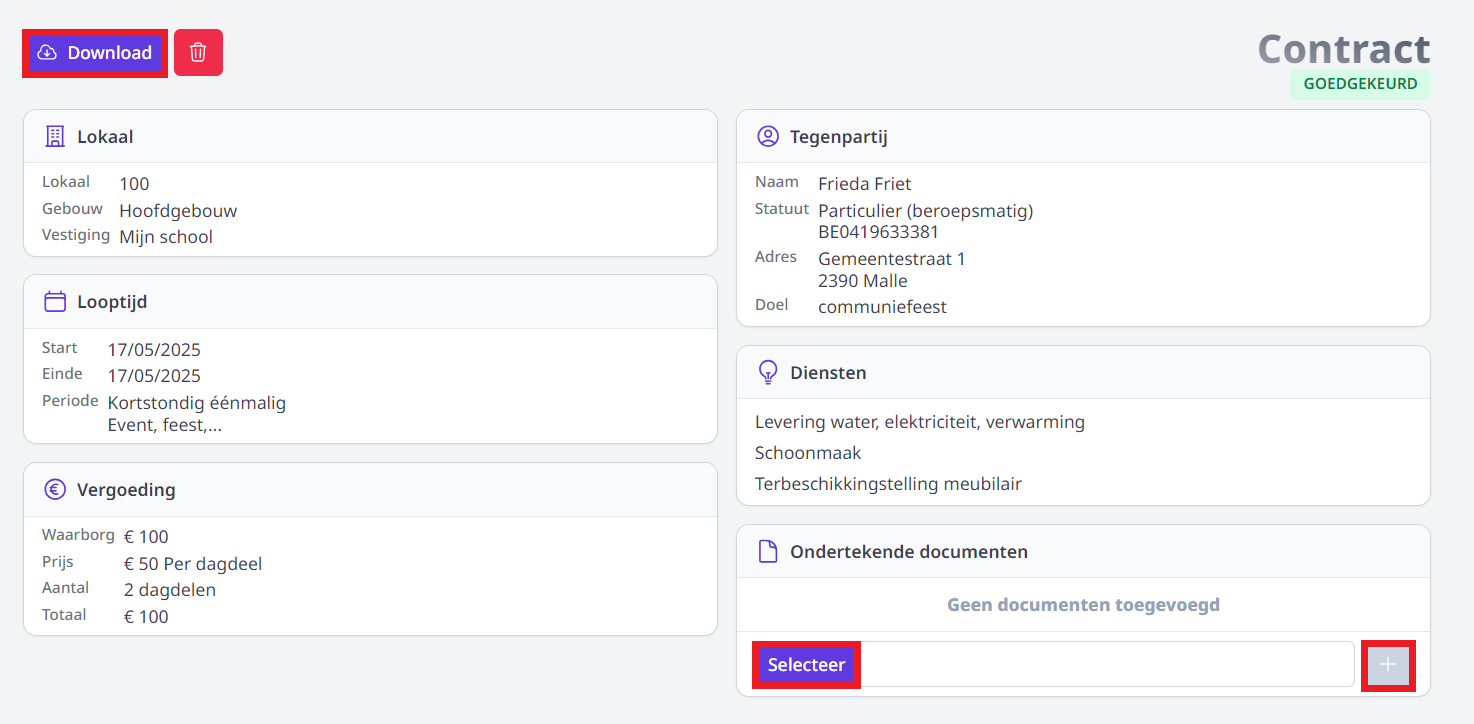Viewport: 1474px width, 724px height.
Task: Click the 'Schoonmaak' service entry
Action: click(x=808, y=453)
